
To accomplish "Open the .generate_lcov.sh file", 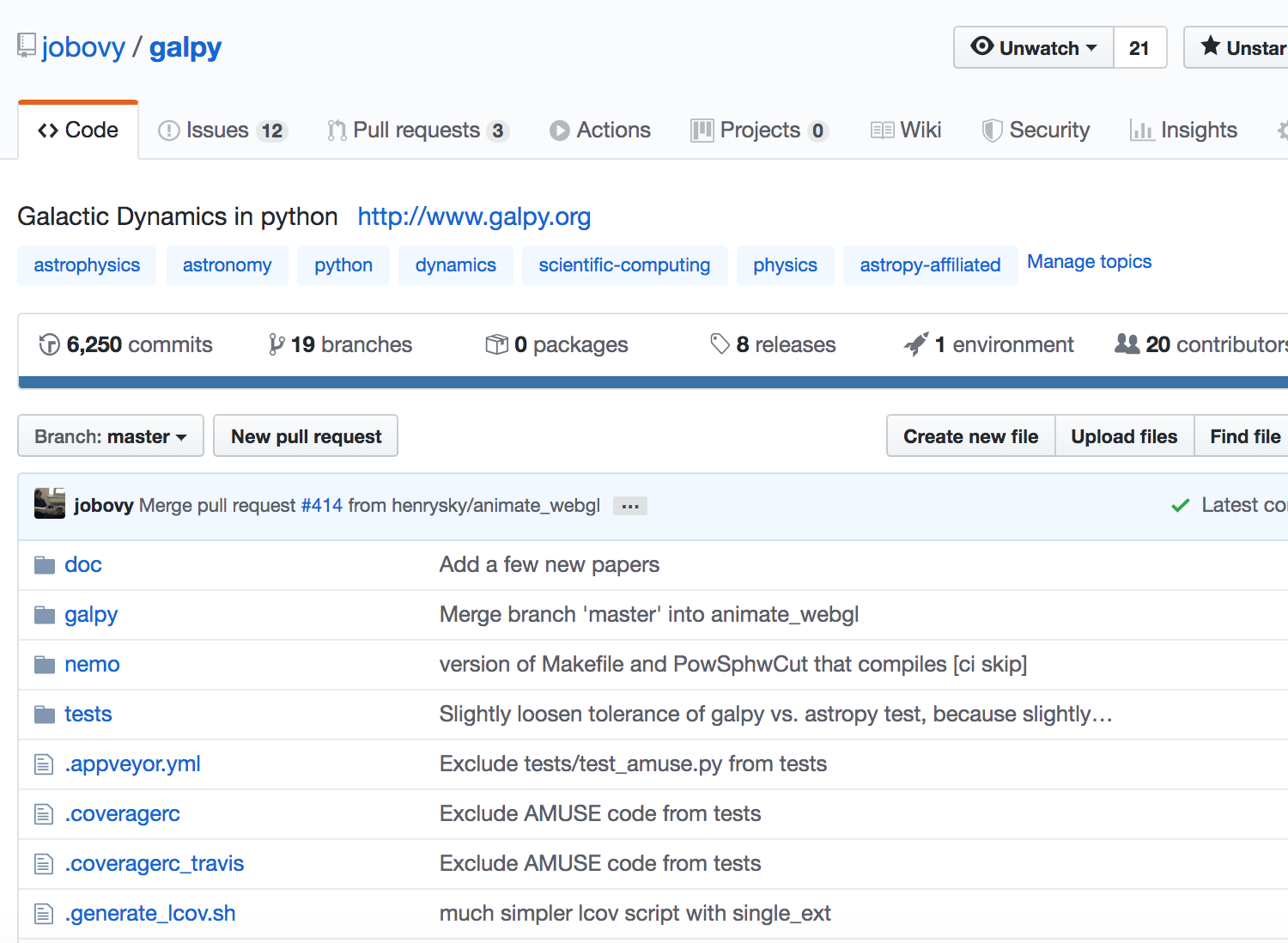I will click(x=150, y=914).
